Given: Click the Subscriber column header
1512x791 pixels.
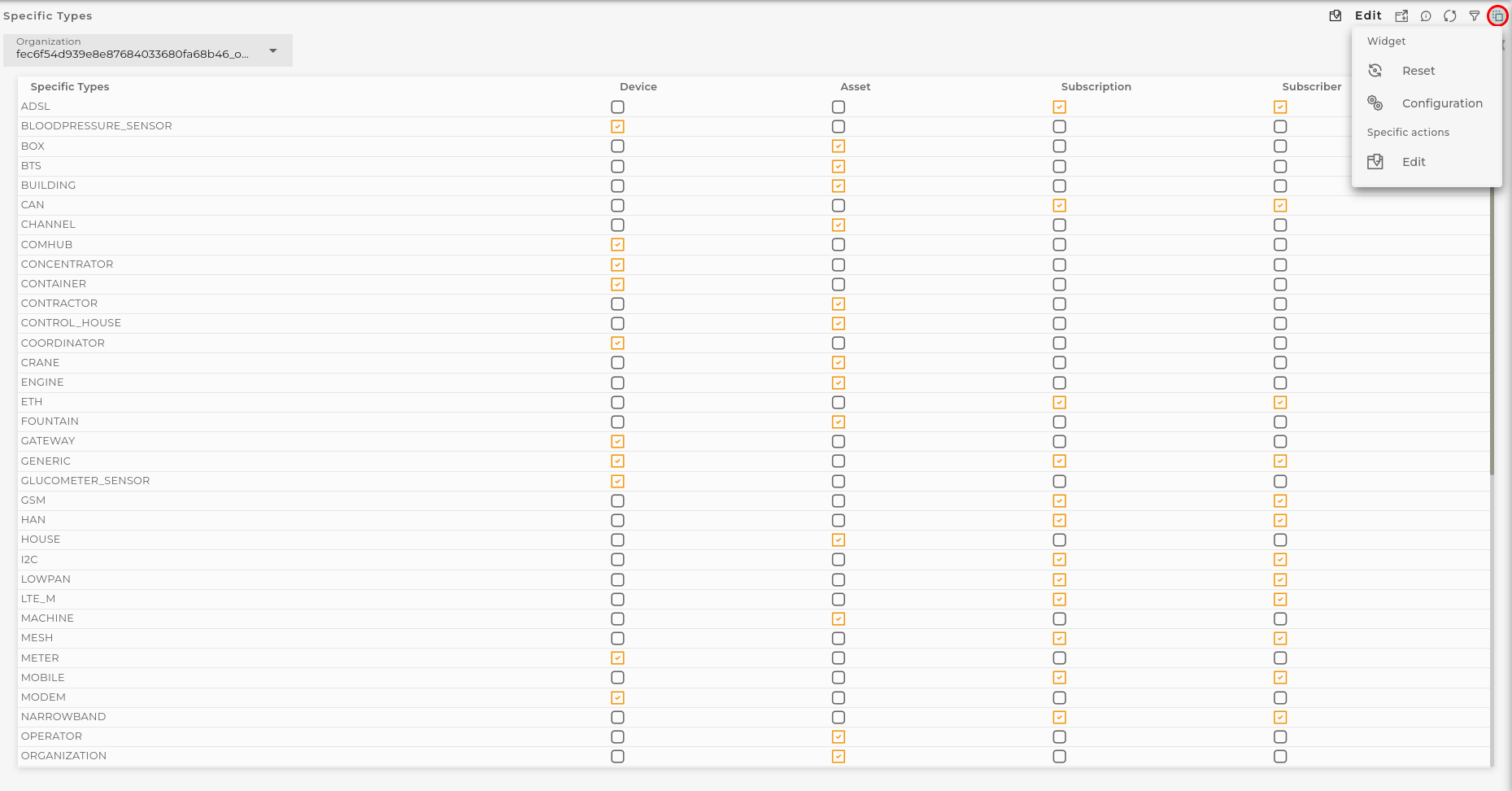Looking at the screenshot, I should click(1312, 86).
